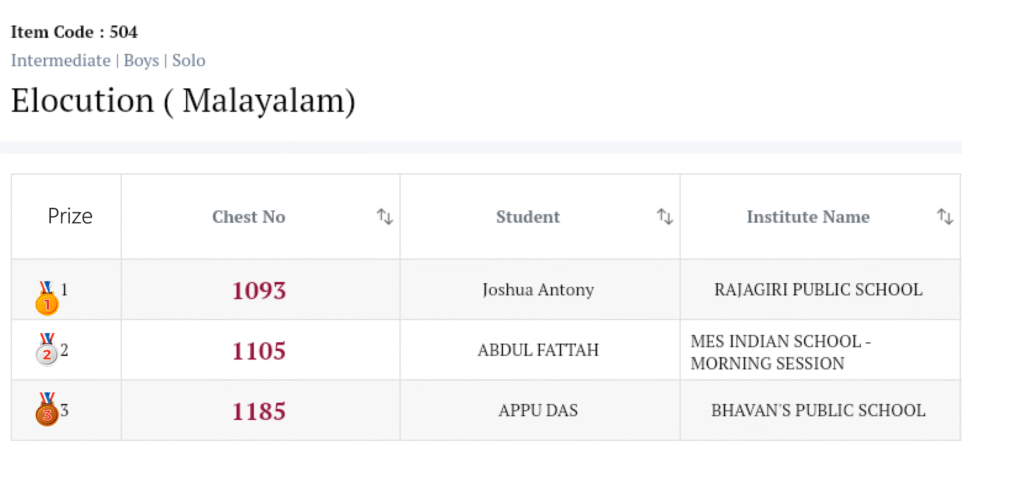Click the silver second-prize medal icon
The image size is (1024, 489).
[x=47, y=351]
